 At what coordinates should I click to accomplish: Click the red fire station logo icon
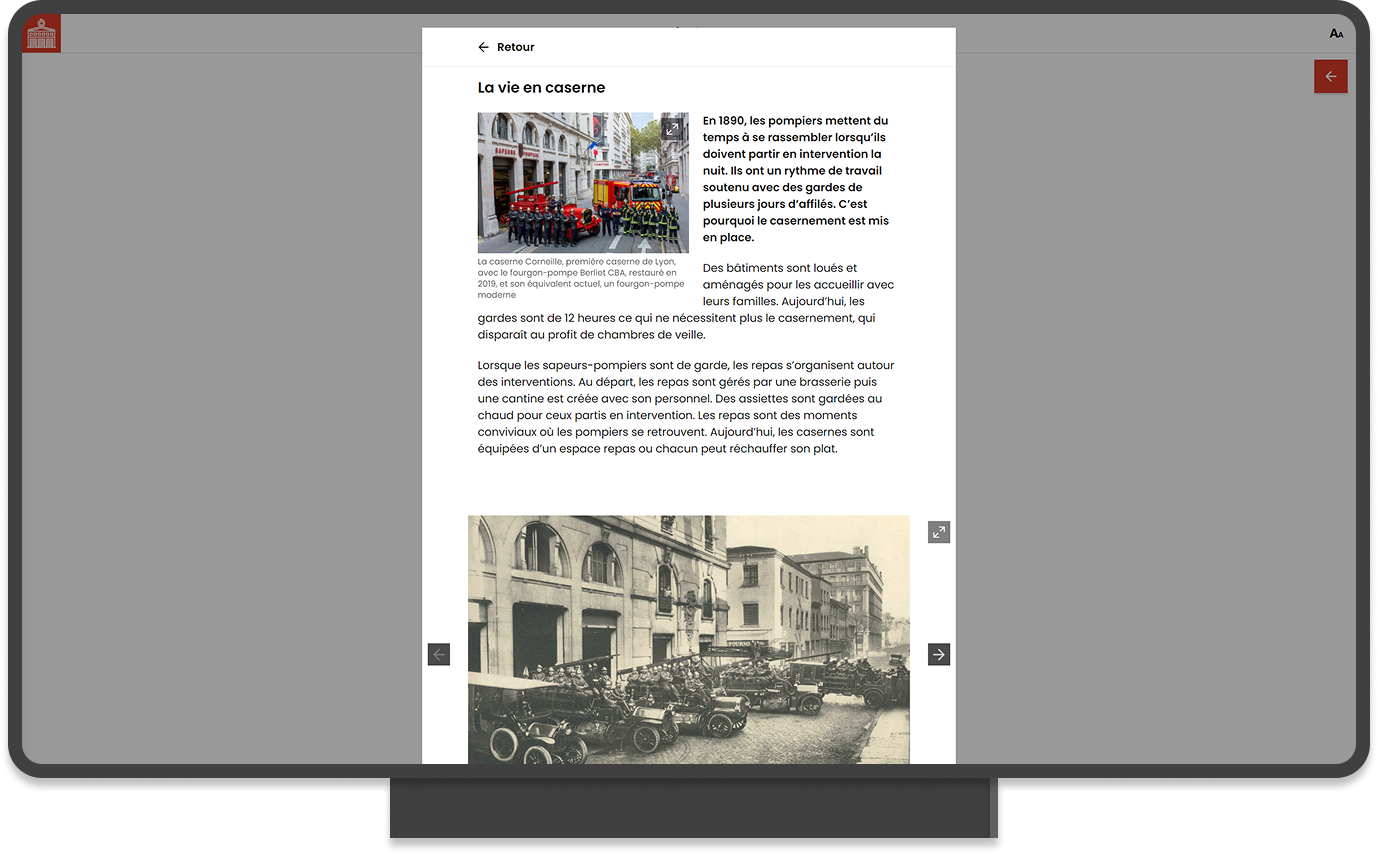click(x=41, y=34)
